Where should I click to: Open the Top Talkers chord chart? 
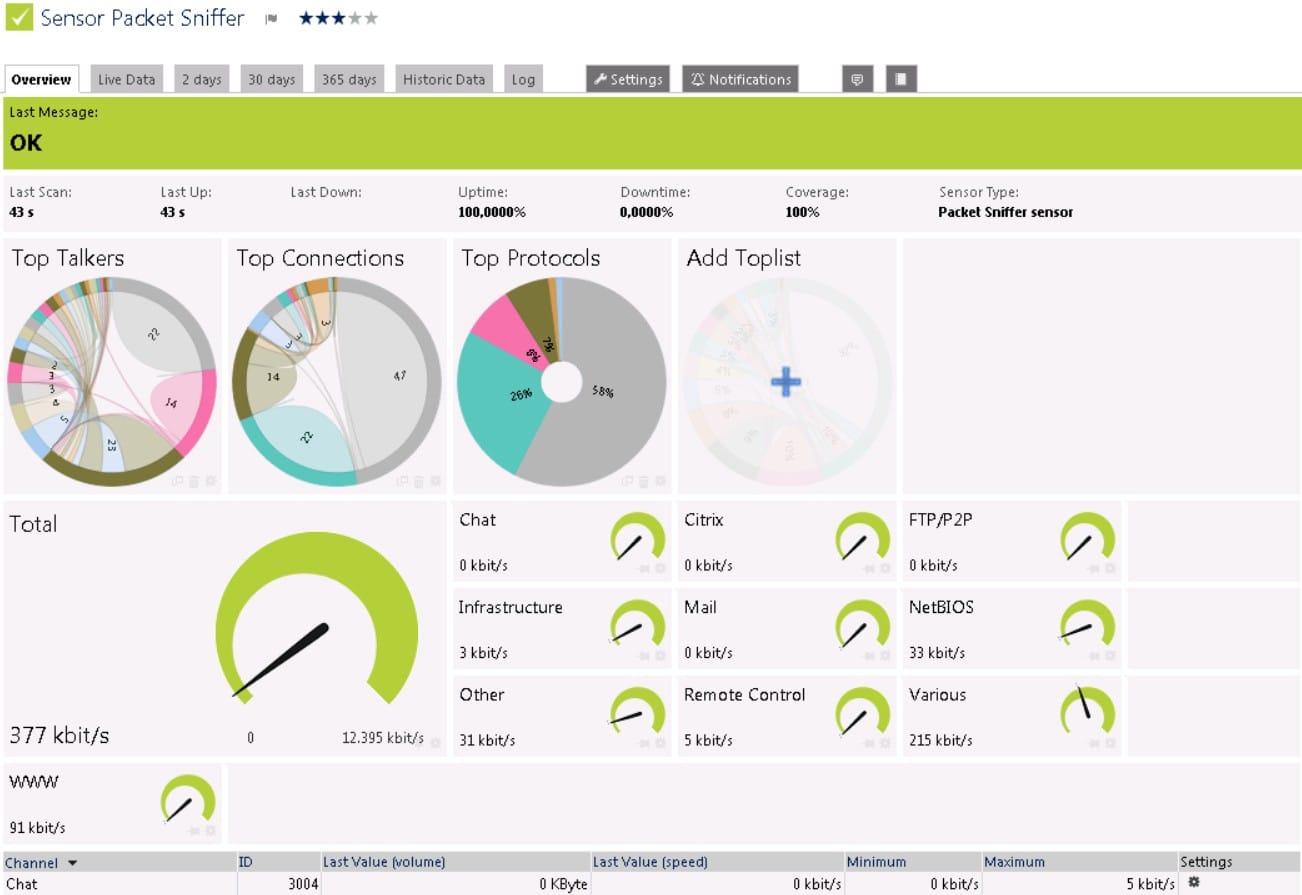coord(112,382)
